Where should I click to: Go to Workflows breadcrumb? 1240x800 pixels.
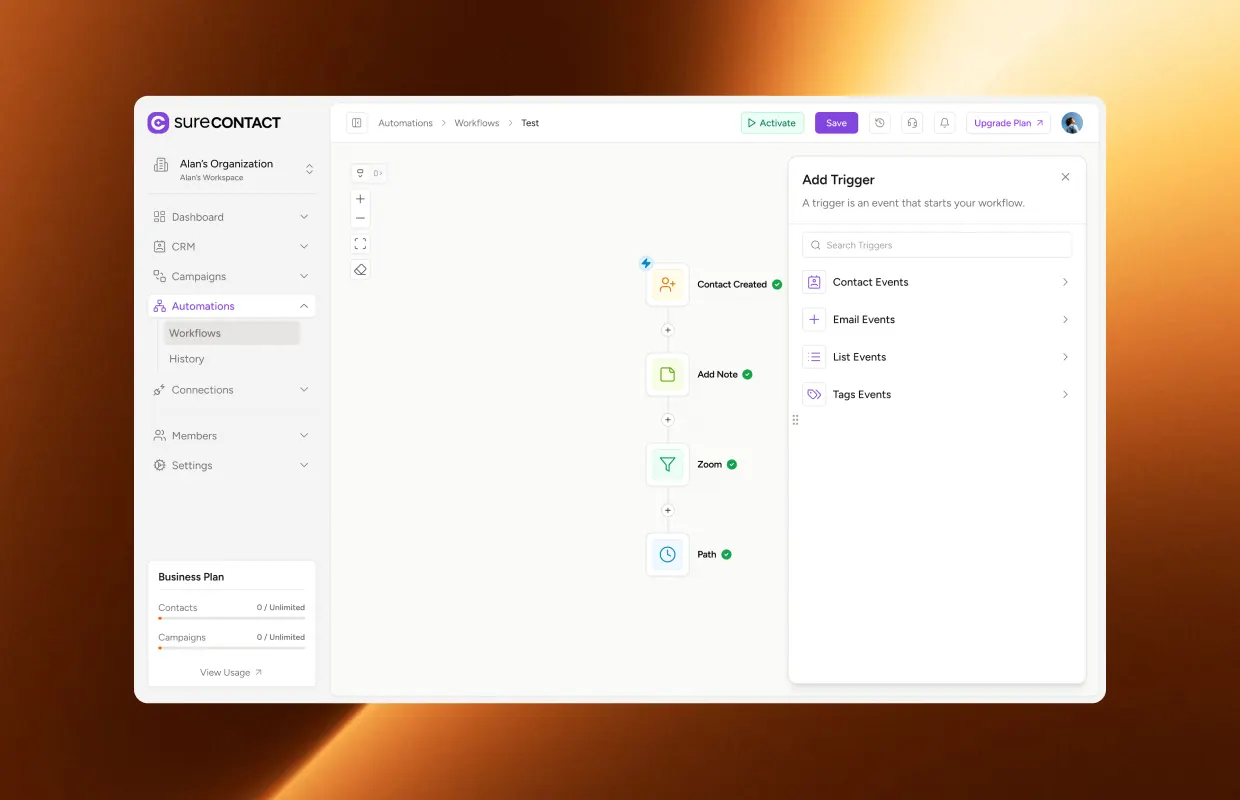pos(477,123)
